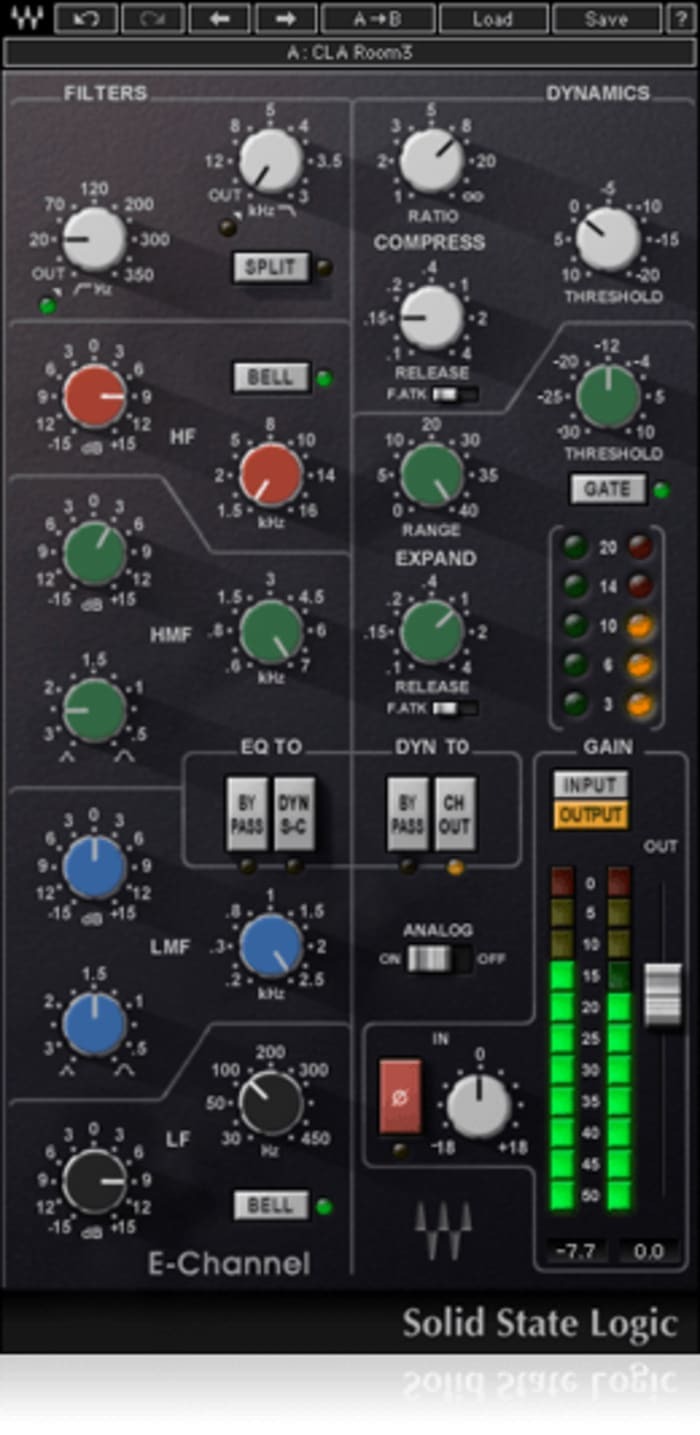
Task: Open the Save preset menu
Action: 607,18
